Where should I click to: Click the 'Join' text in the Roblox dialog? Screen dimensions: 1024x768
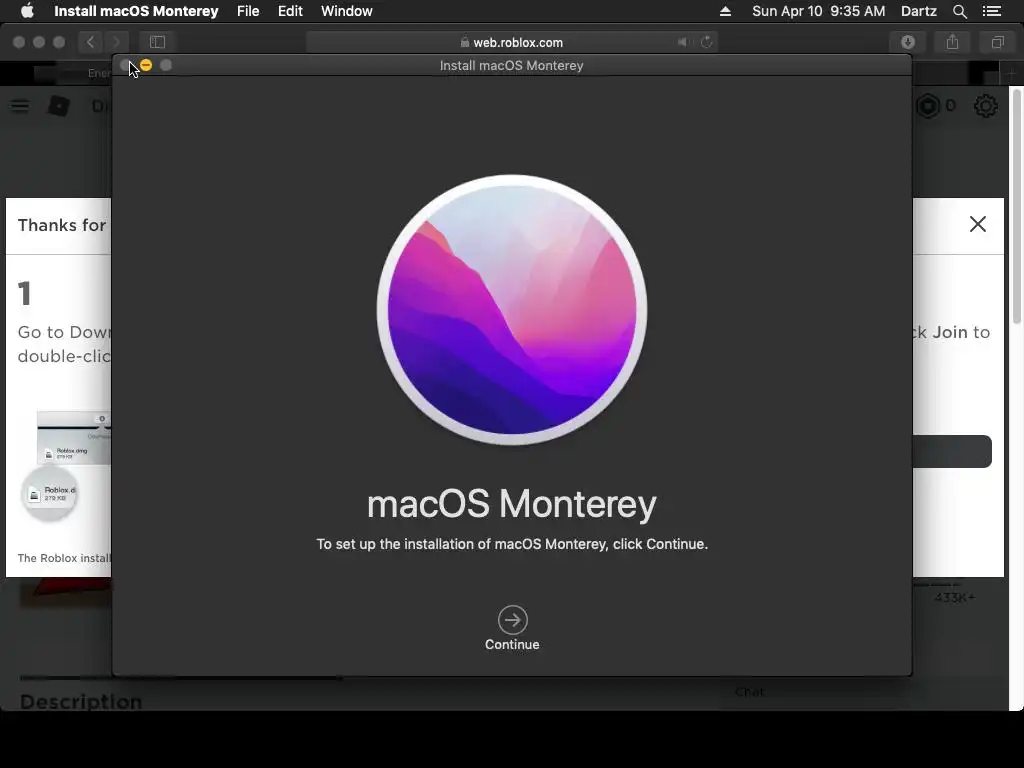950,332
